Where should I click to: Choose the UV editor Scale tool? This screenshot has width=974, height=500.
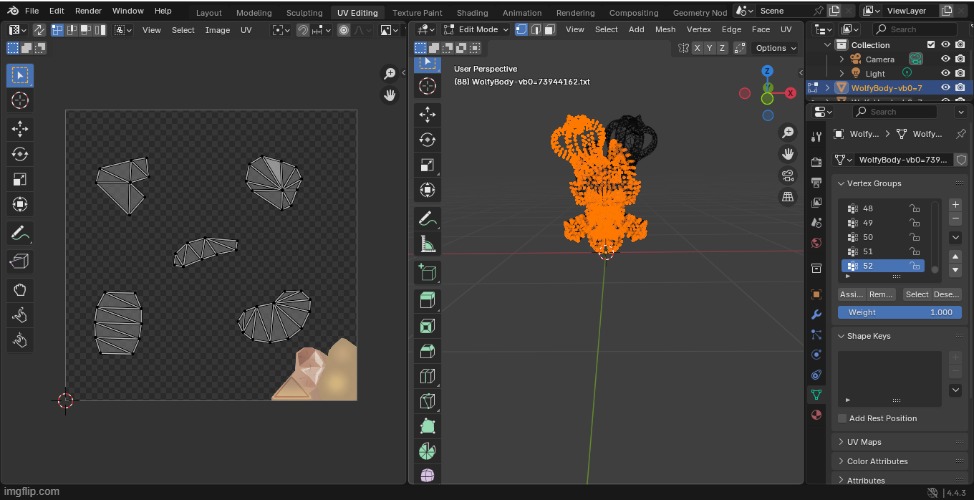(x=20, y=179)
